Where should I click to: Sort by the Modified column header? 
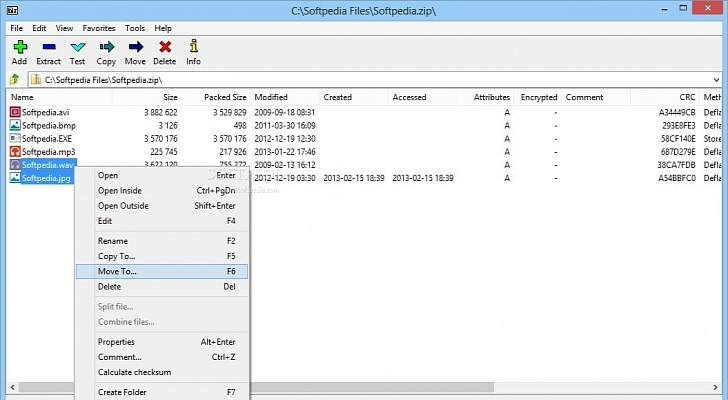[271, 97]
